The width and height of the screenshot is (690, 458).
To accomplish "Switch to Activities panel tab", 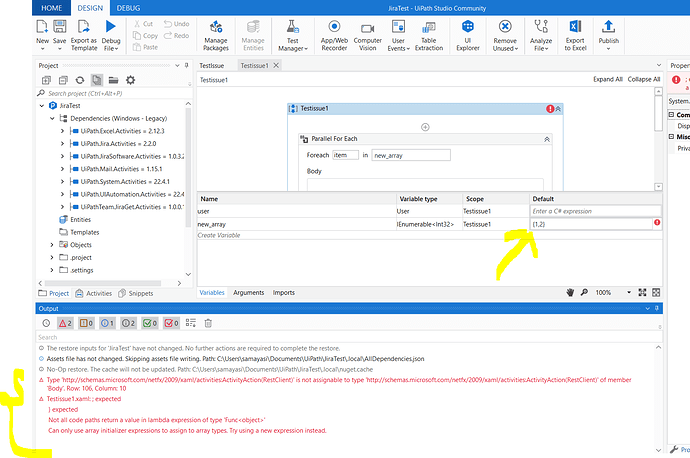I will pyautogui.click(x=94, y=293).
